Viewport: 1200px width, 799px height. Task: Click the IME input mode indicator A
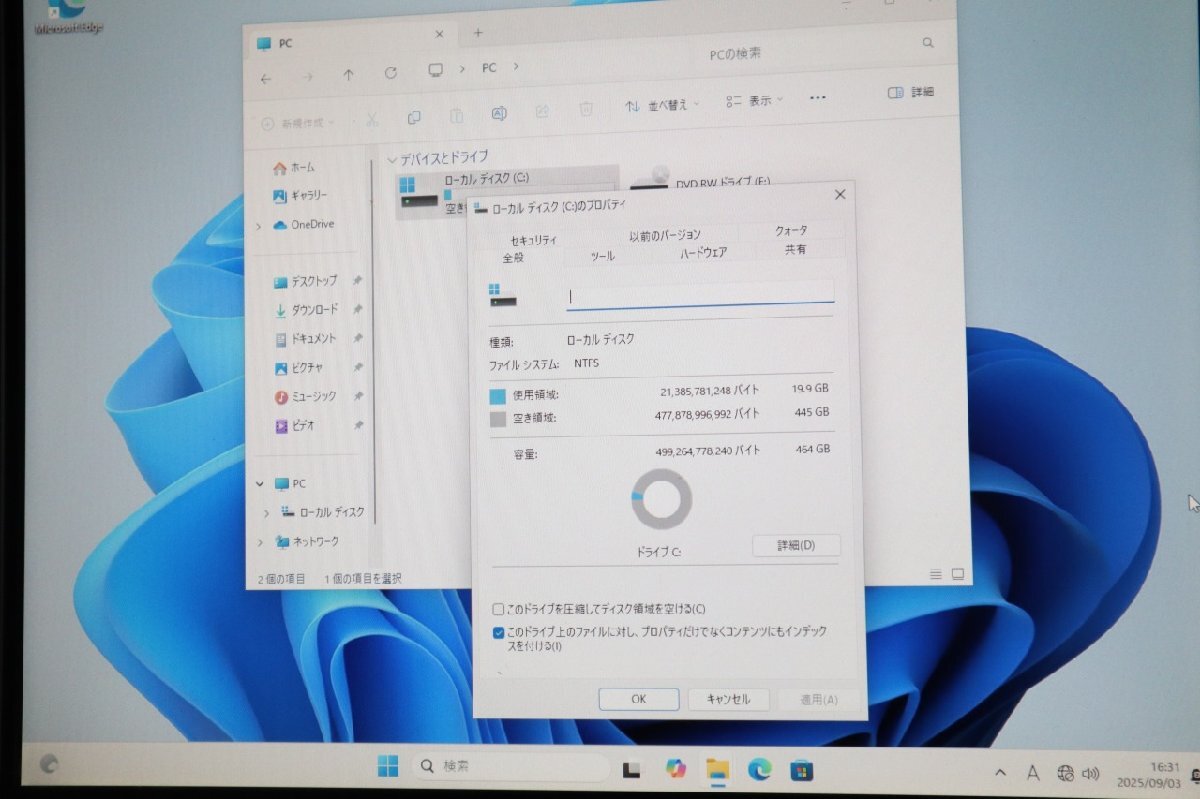[x=1034, y=772]
